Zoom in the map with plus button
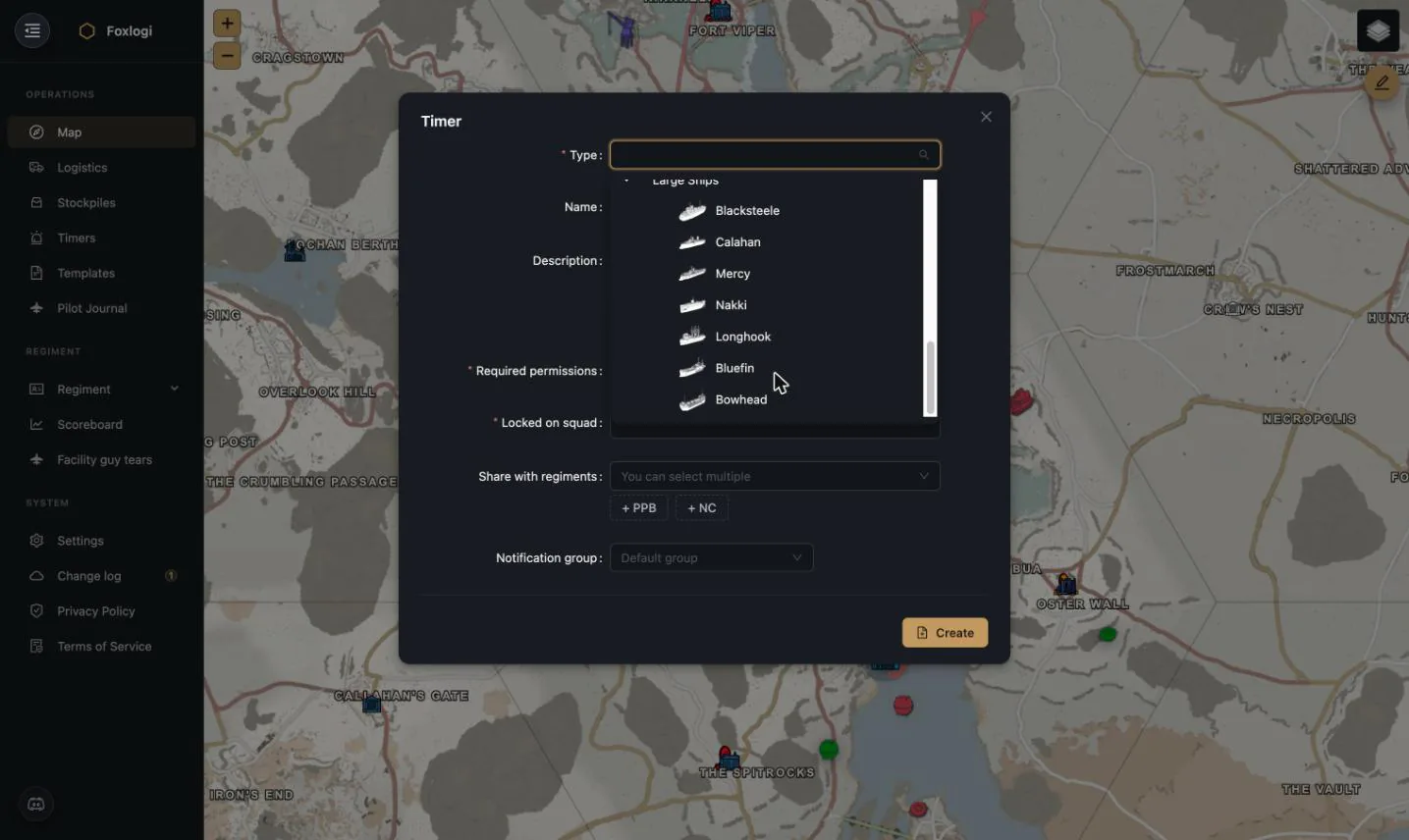 [227, 24]
